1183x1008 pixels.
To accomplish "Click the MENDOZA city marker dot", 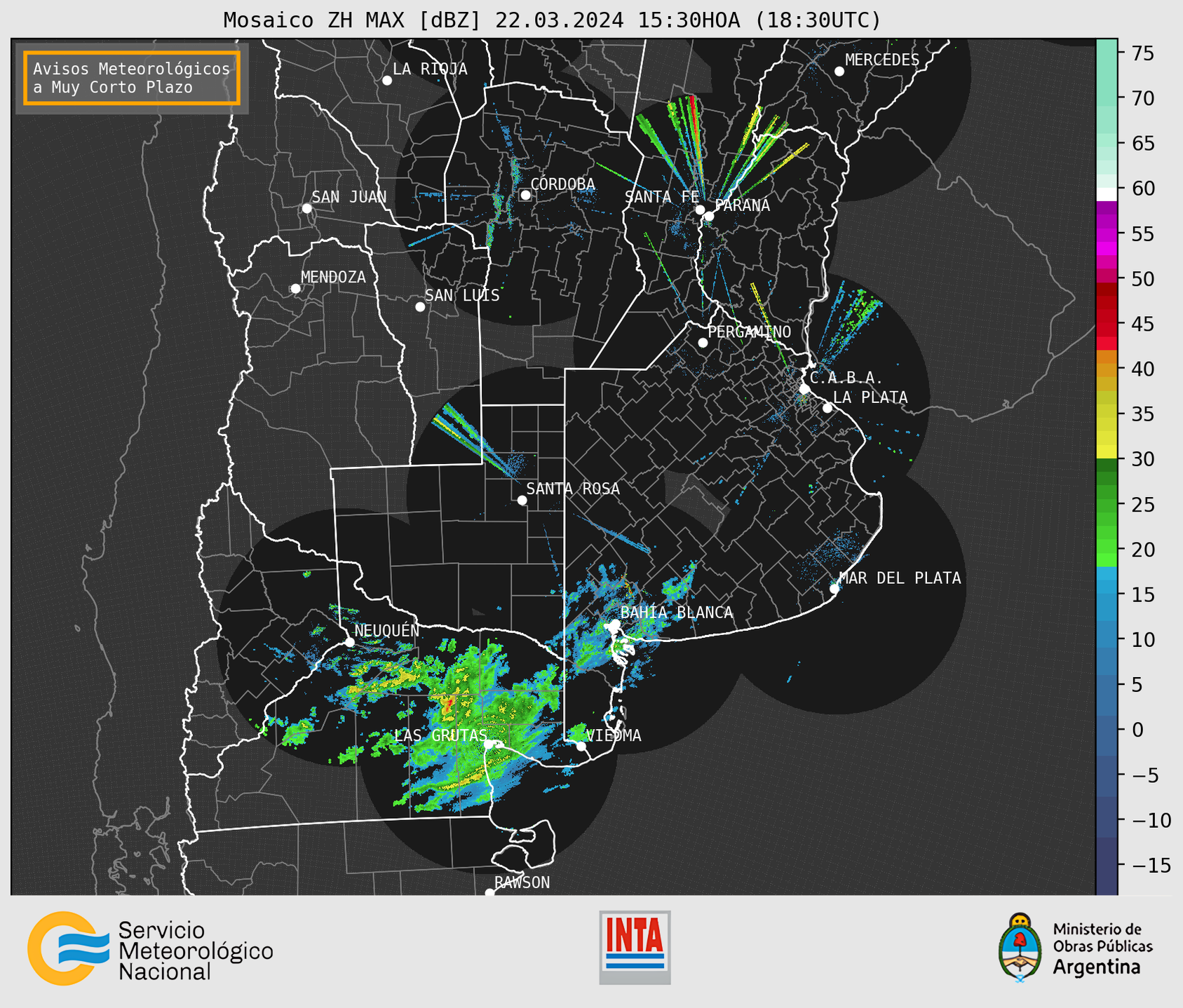I will (295, 289).
